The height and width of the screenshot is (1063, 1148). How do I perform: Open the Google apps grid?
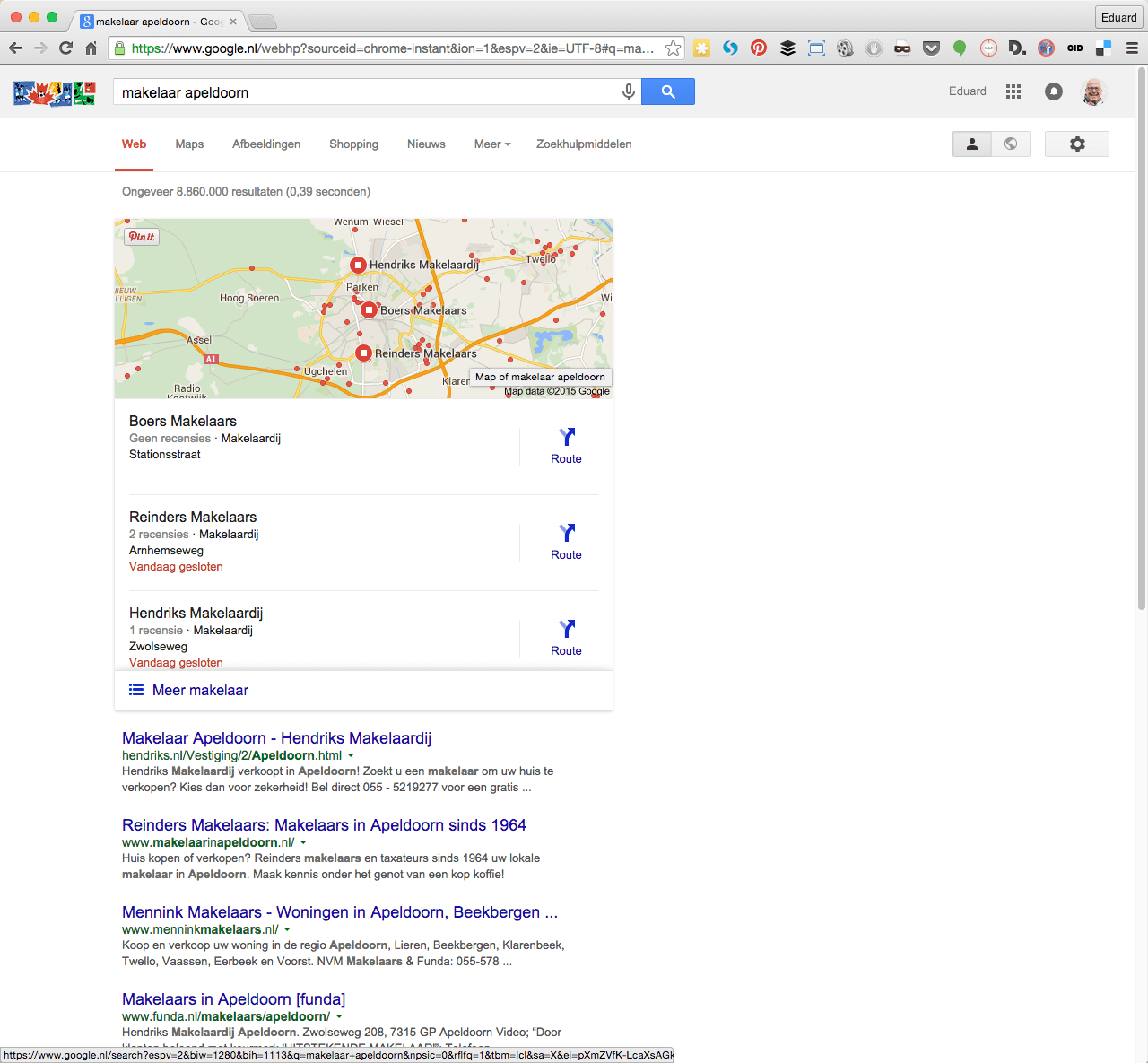click(x=1013, y=91)
